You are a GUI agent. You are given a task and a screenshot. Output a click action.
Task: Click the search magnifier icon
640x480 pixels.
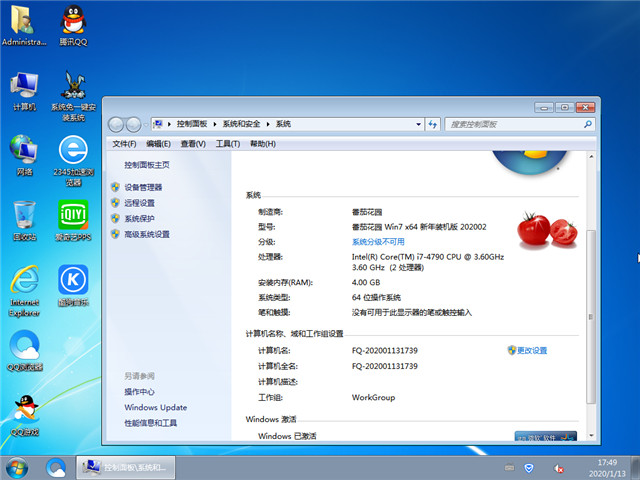pyautogui.click(x=588, y=124)
